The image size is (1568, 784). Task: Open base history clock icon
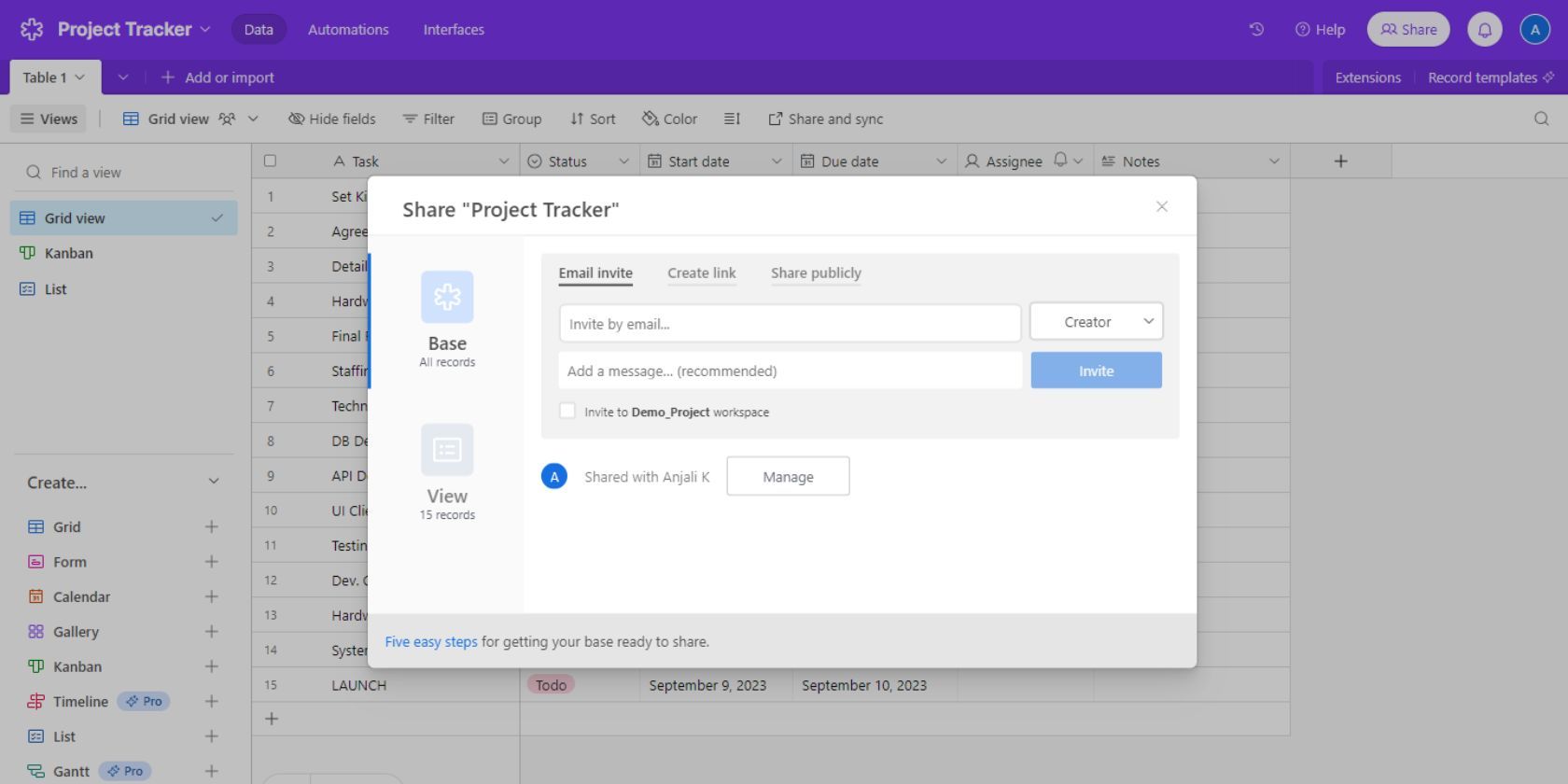pyautogui.click(x=1256, y=30)
